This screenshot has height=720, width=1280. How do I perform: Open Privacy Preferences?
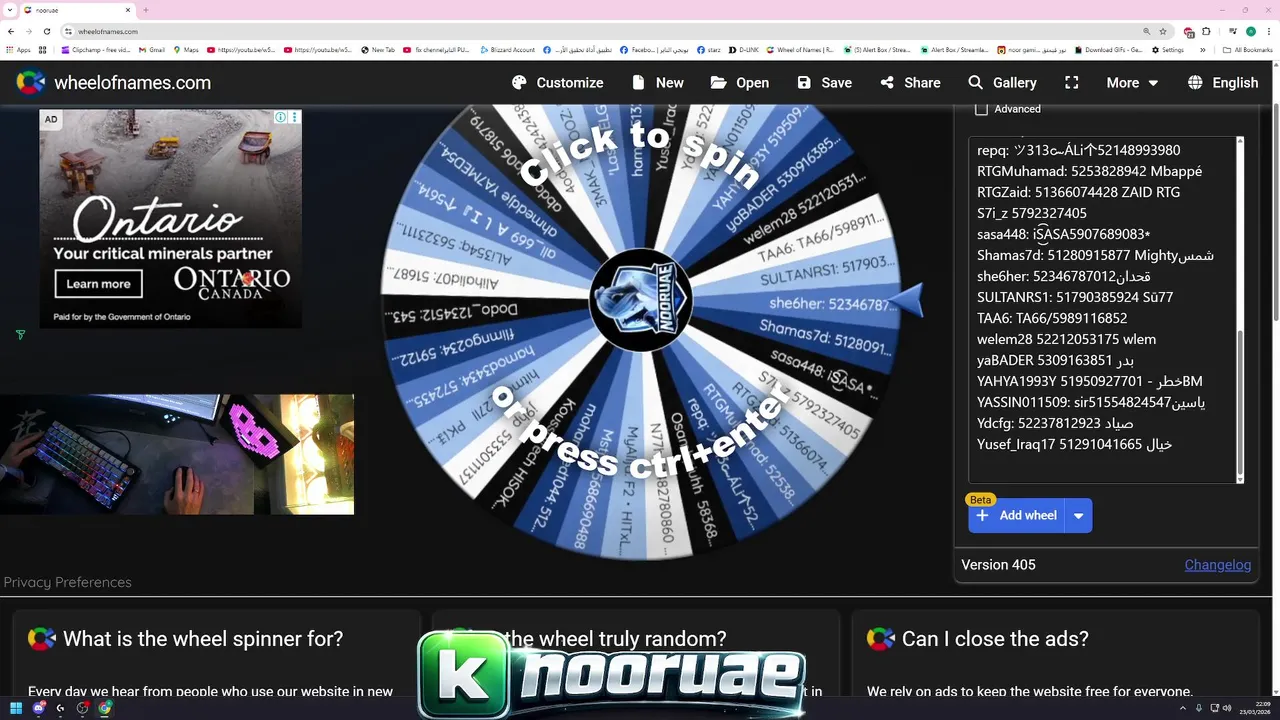pos(67,582)
